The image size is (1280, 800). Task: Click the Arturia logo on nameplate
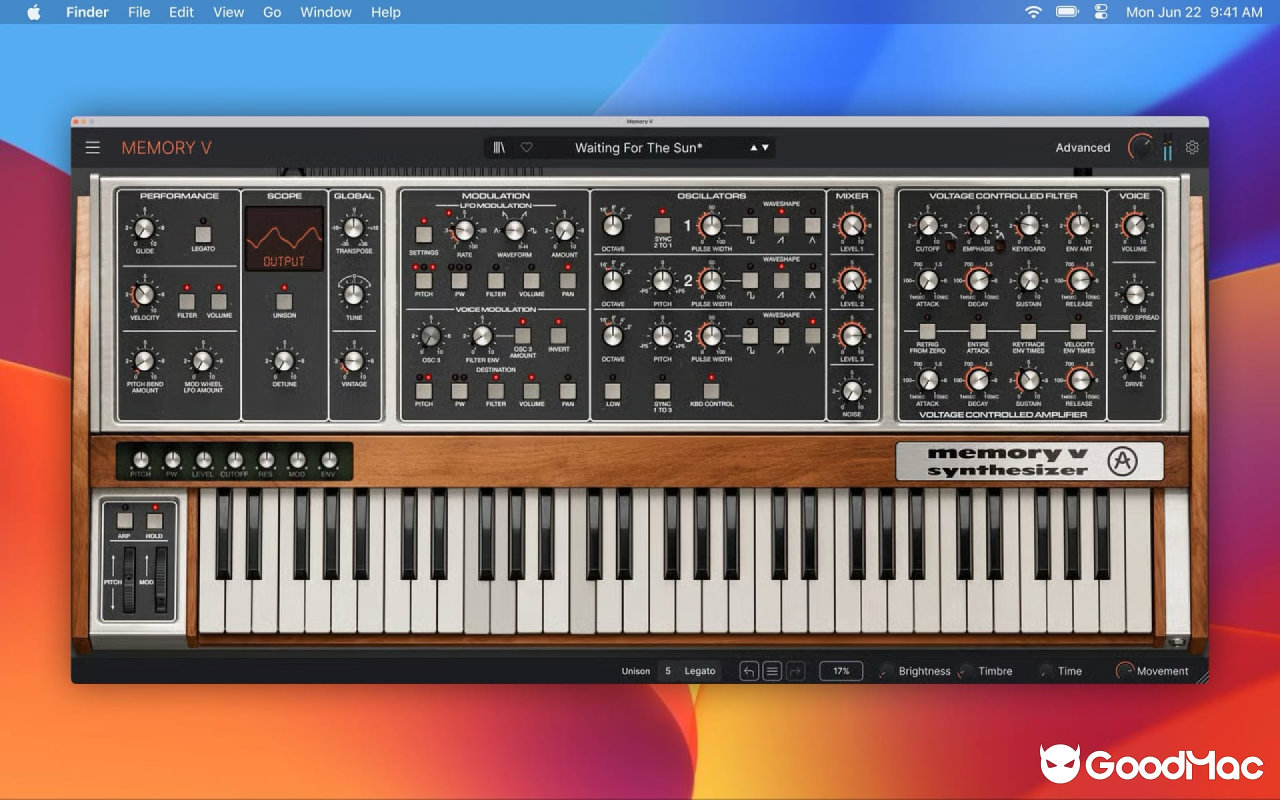pyautogui.click(x=1123, y=461)
